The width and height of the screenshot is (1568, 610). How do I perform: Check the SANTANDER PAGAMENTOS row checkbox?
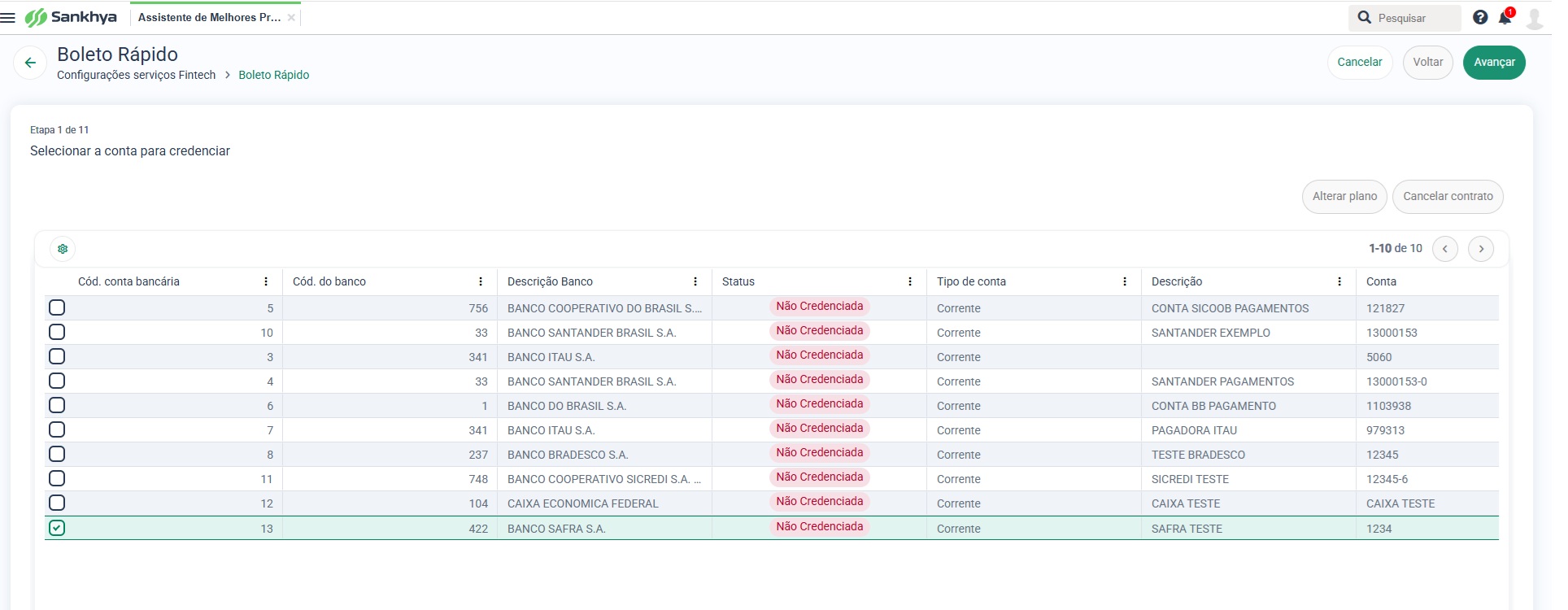click(x=57, y=381)
